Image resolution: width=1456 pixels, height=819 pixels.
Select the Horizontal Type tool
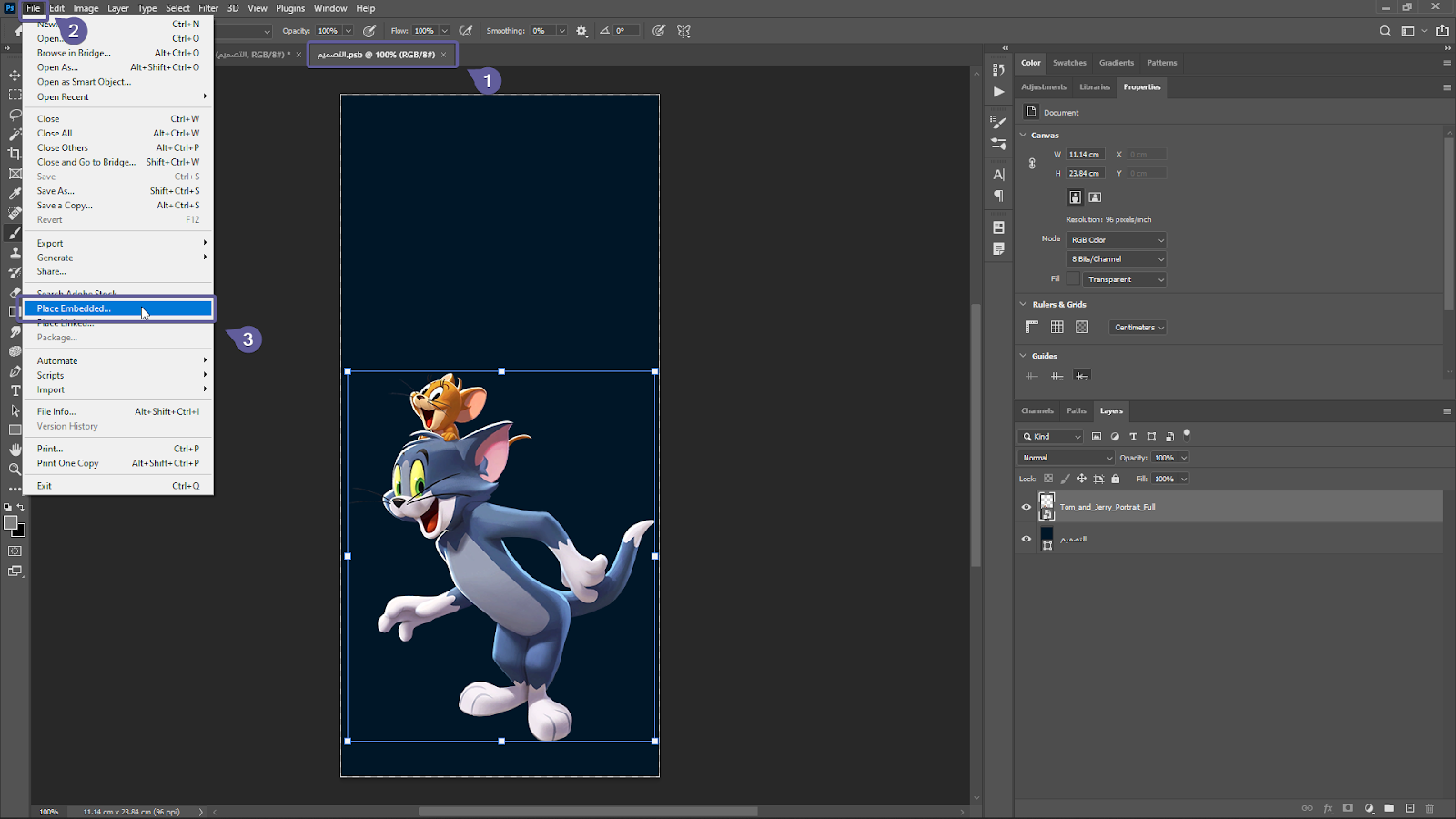tap(15, 391)
